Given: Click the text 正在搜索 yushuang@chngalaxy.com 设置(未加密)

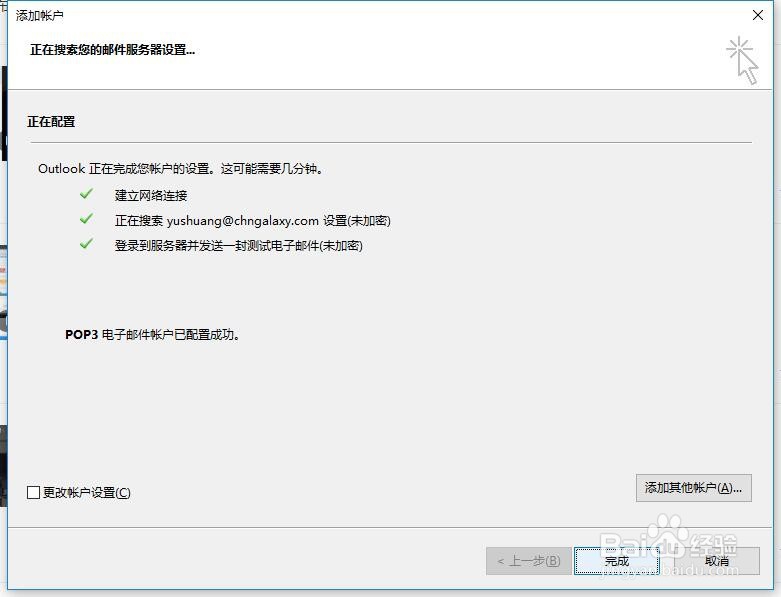Looking at the screenshot, I should point(253,221).
